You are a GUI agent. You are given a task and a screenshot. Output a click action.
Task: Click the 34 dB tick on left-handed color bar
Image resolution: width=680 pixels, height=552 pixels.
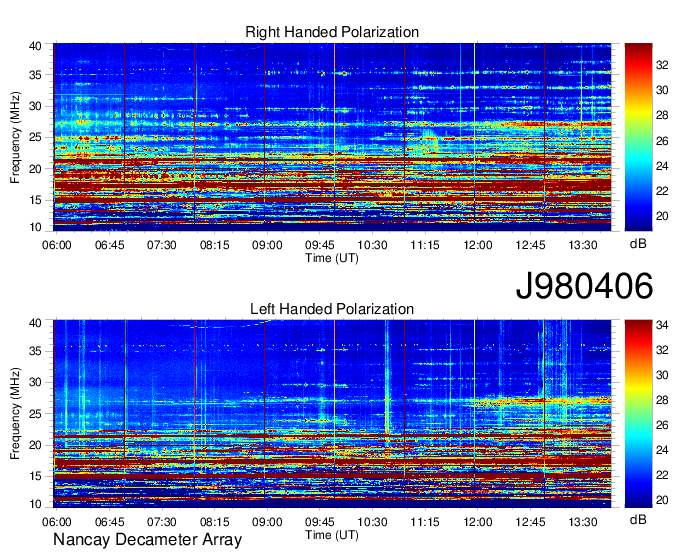point(662,325)
